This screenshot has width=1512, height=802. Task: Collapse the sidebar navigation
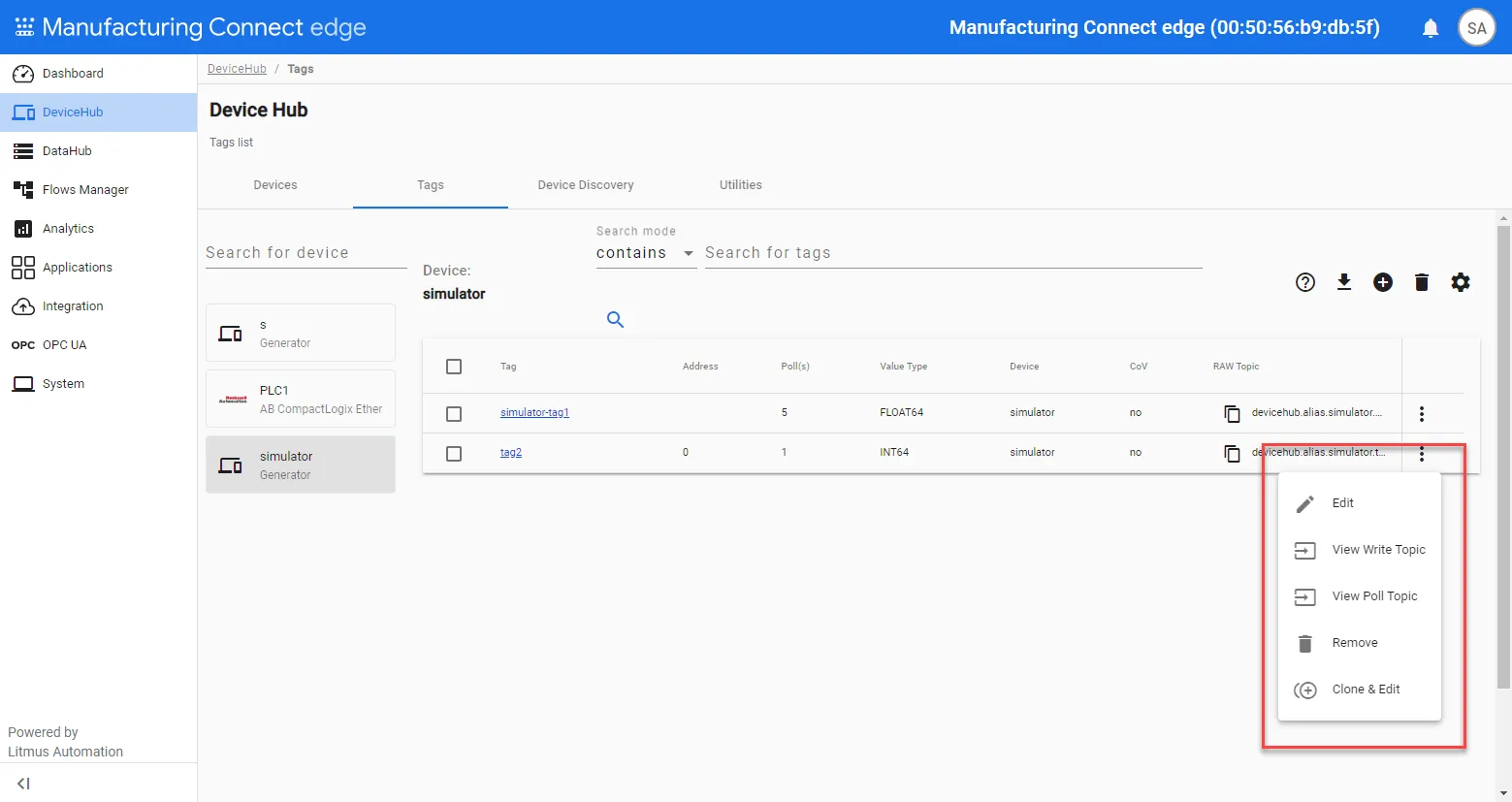click(23, 784)
